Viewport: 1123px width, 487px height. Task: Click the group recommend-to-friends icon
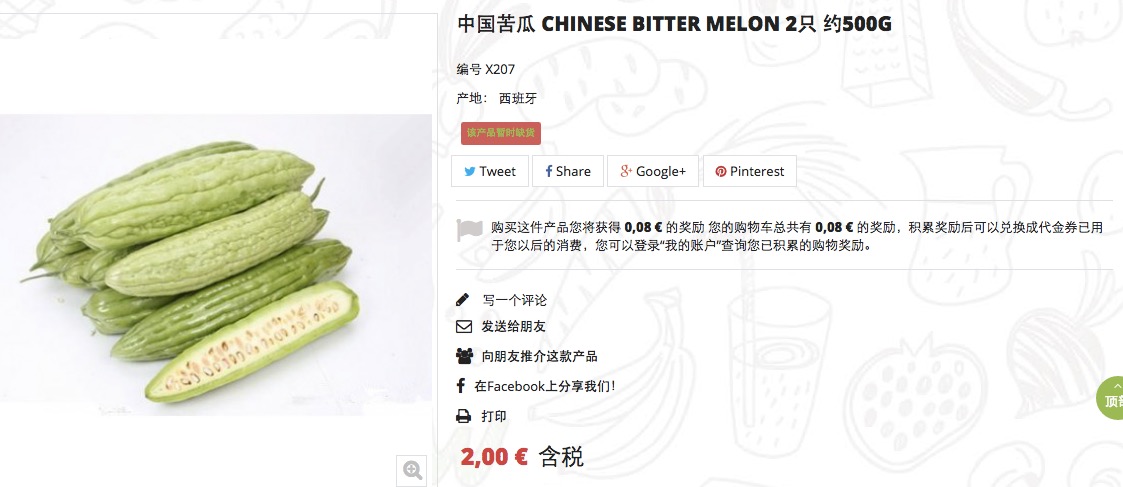464,355
